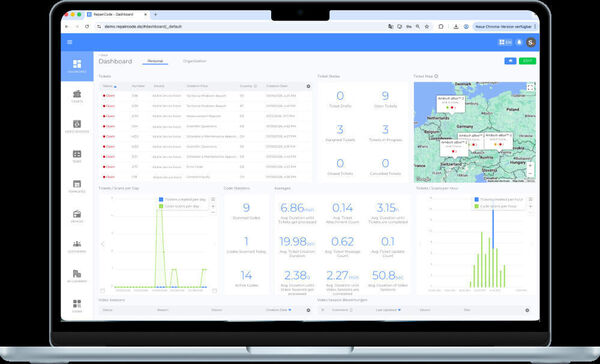Viewport: 600px width, 364px height.
Task: Open the notifications bell
Action: pos(519,42)
